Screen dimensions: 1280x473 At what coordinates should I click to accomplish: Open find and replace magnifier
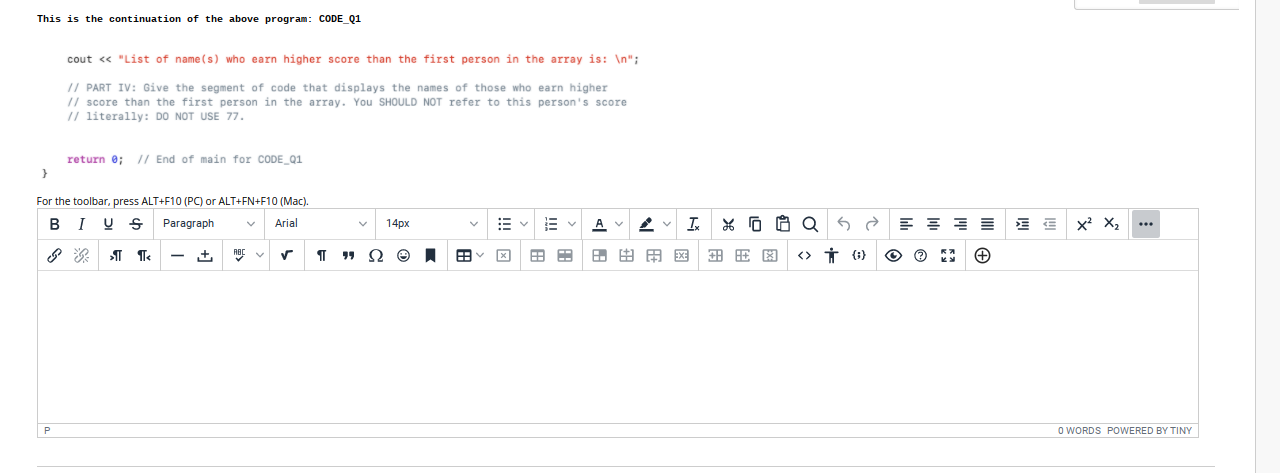click(808, 224)
